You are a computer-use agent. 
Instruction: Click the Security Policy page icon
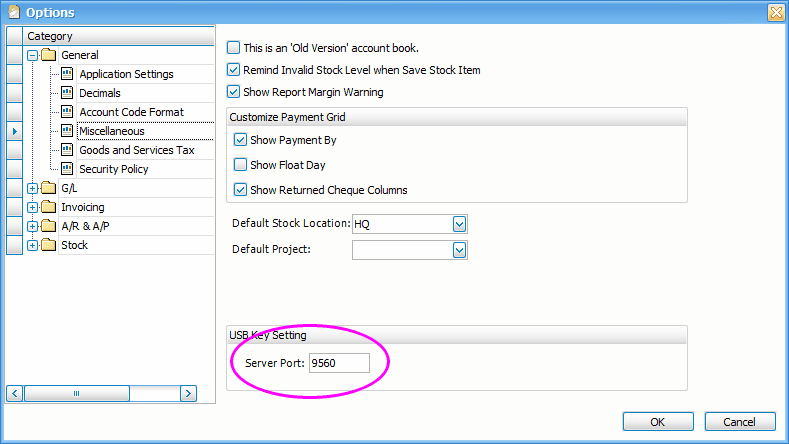click(68, 169)
